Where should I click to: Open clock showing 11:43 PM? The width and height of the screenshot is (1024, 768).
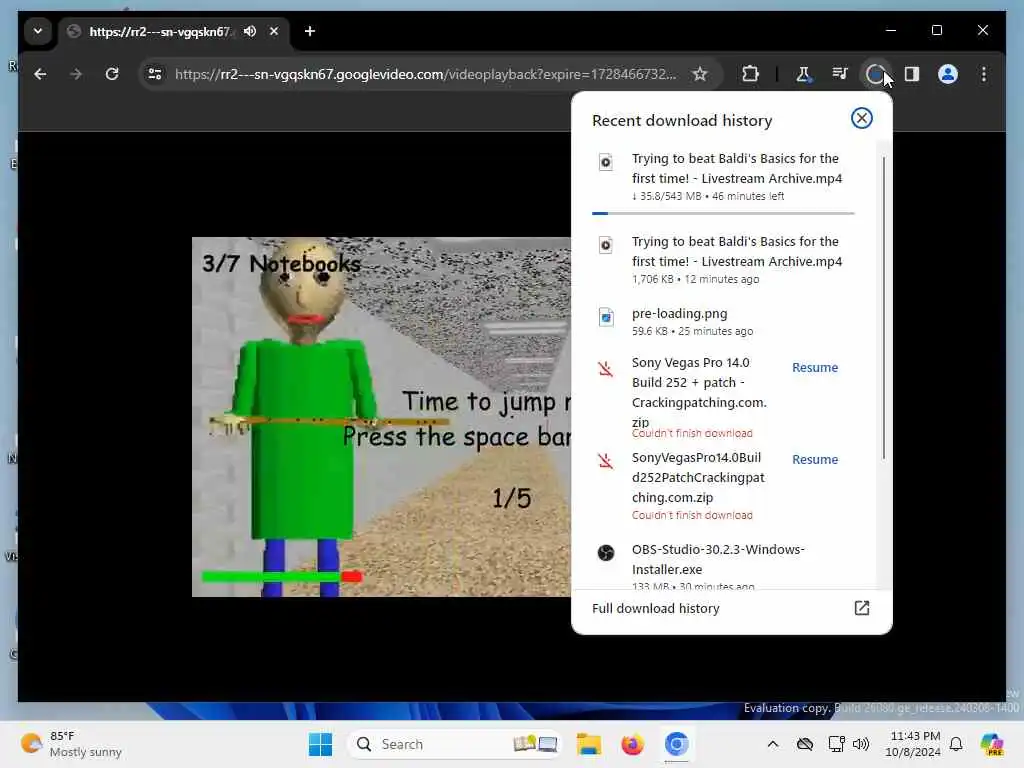tap(913, 744)
